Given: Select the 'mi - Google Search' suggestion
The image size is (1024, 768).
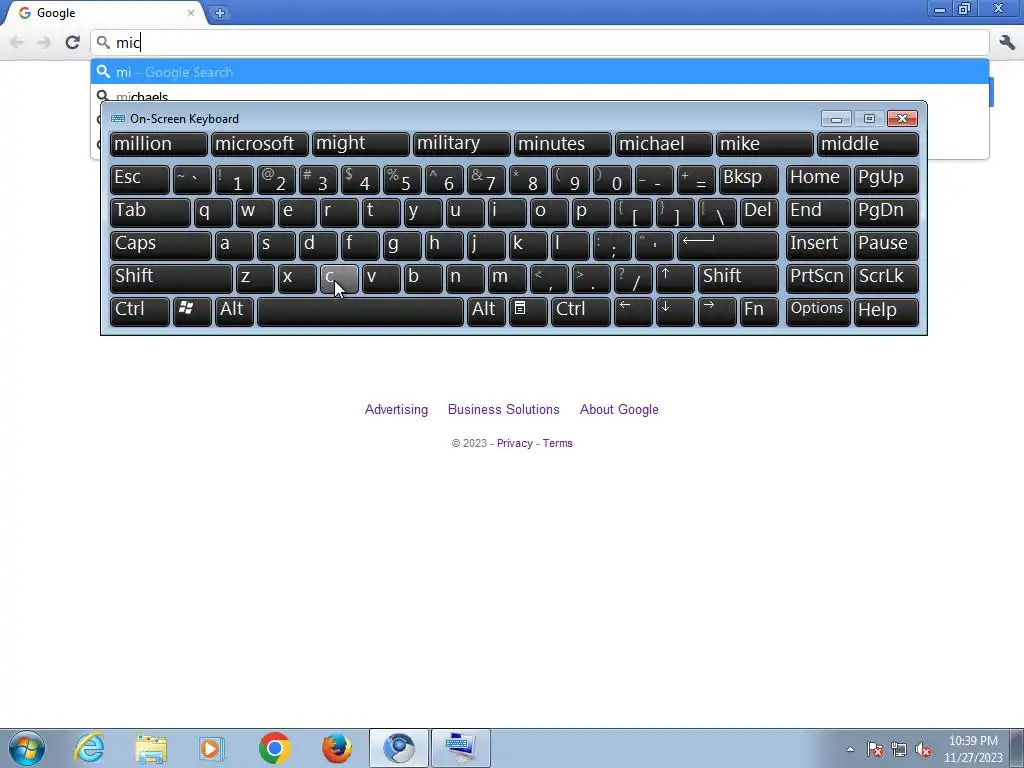Looking at the screenshot, I should pyautogui.click(x=540, y=72).
